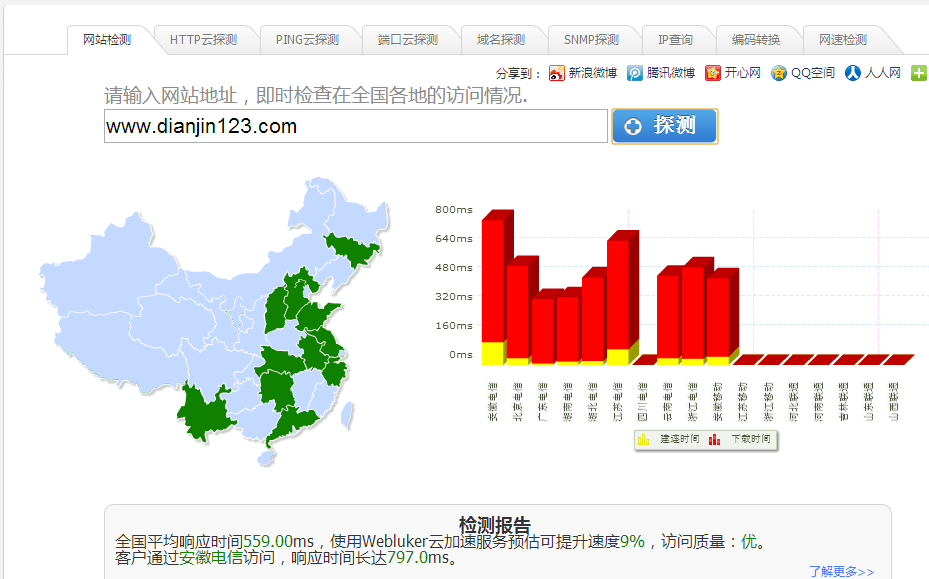Click the QQ空间 star icon
The image size is (929, 579).
tap(779, 73)
